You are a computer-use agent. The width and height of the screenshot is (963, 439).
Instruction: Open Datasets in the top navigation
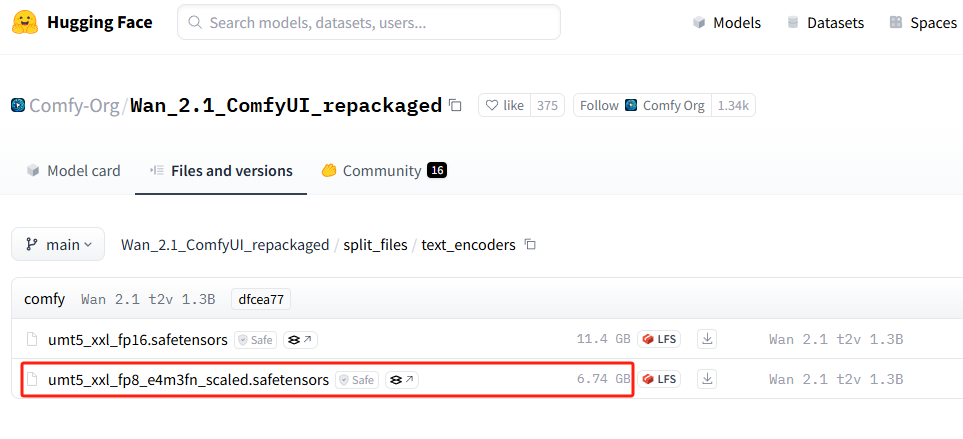826,22
